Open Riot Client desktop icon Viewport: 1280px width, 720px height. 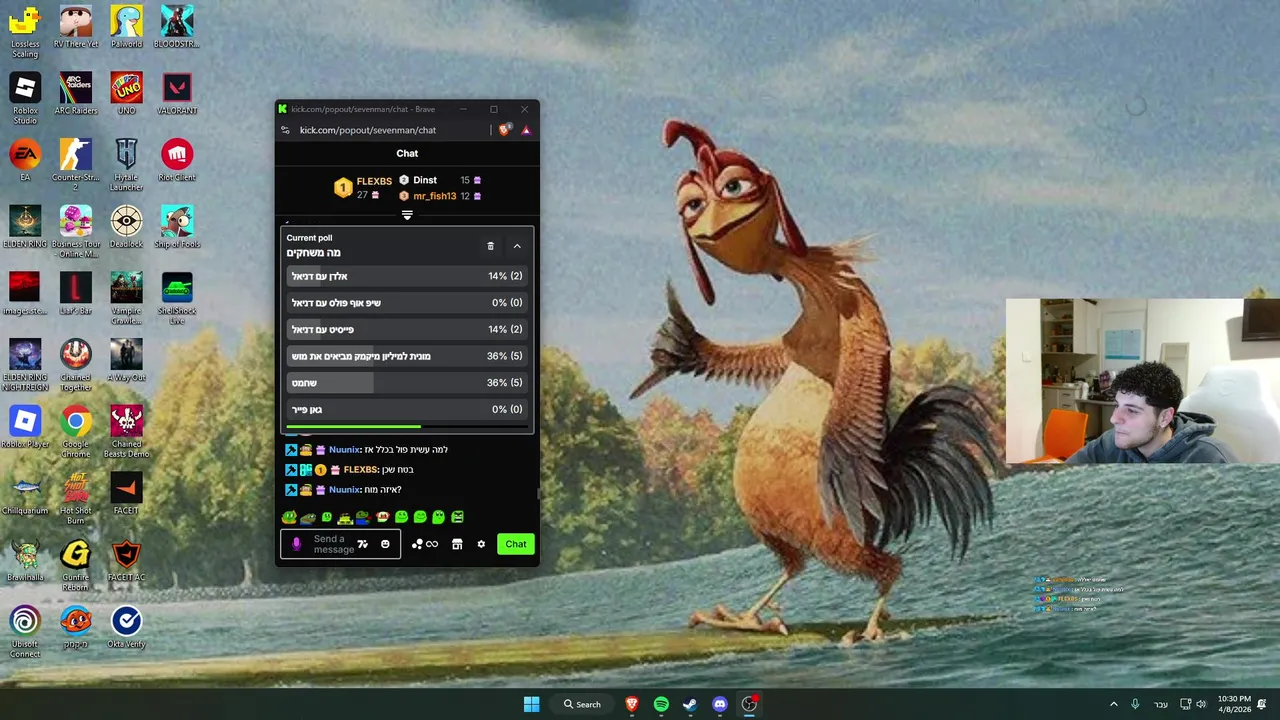tap(177, 160)
